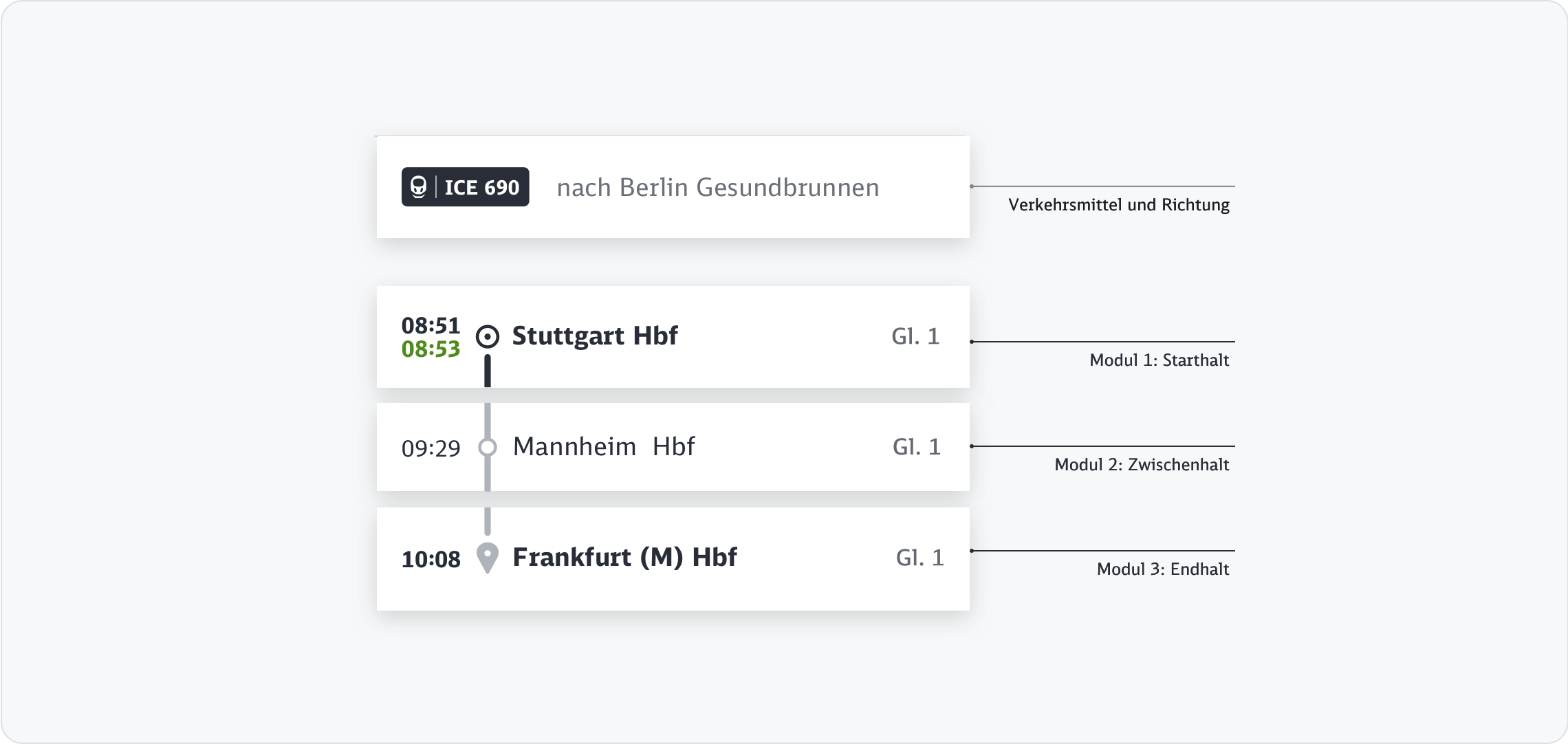
Task: Click the train icon in the ICE badge
Action: [x=418, y=187]
